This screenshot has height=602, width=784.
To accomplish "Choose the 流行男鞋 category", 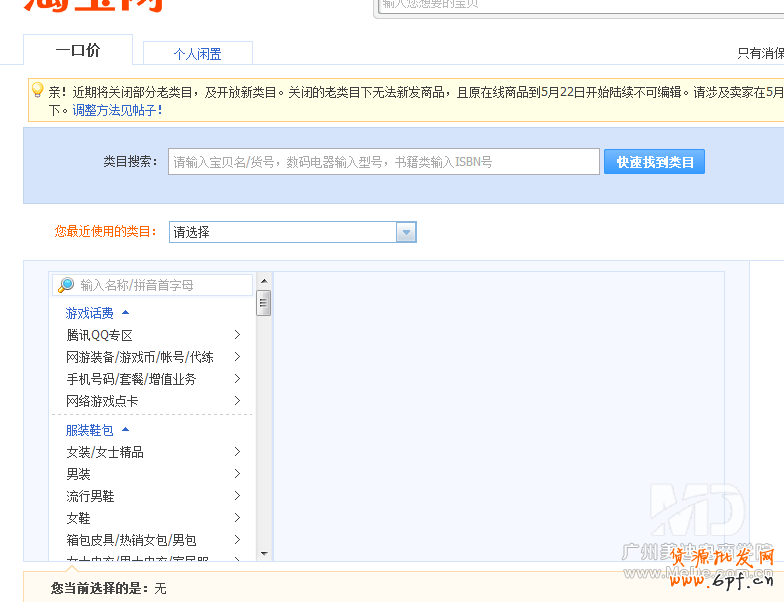I will click(x=90, y=496).
